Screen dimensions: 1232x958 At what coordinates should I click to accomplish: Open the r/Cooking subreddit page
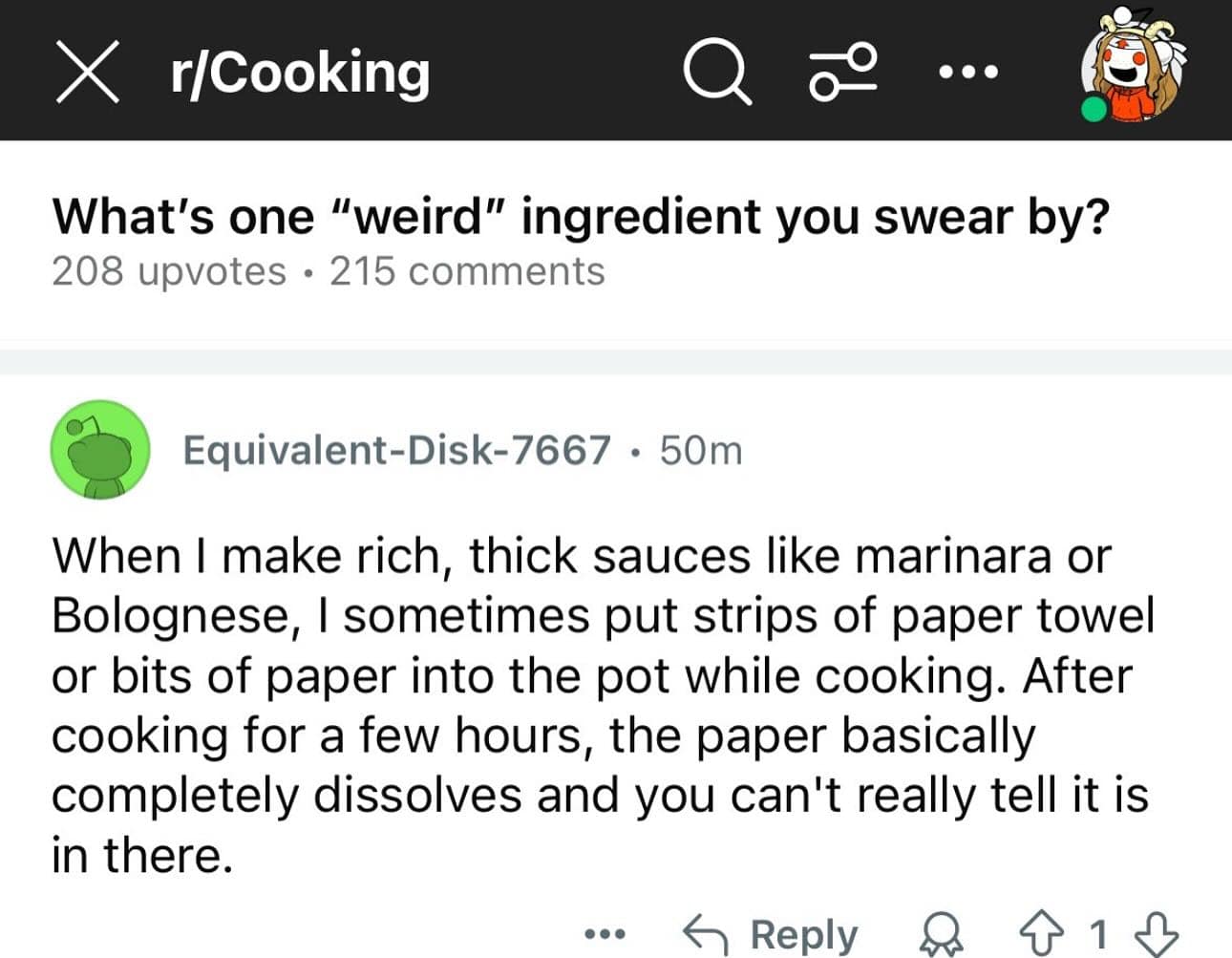tap(300, 72)
